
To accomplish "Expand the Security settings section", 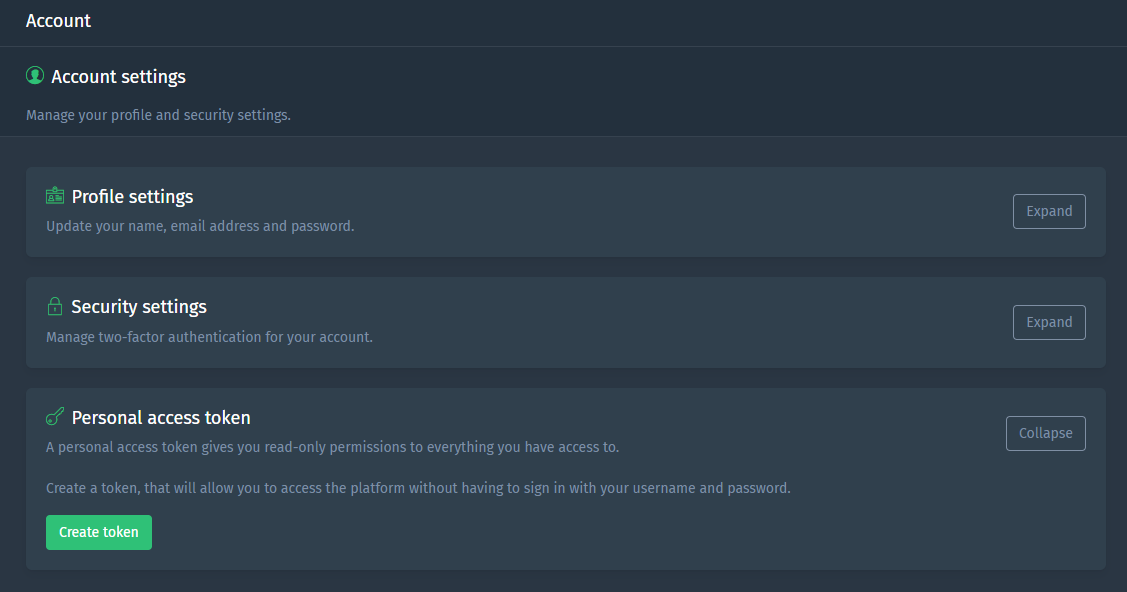I will [x=1049, y=322].
